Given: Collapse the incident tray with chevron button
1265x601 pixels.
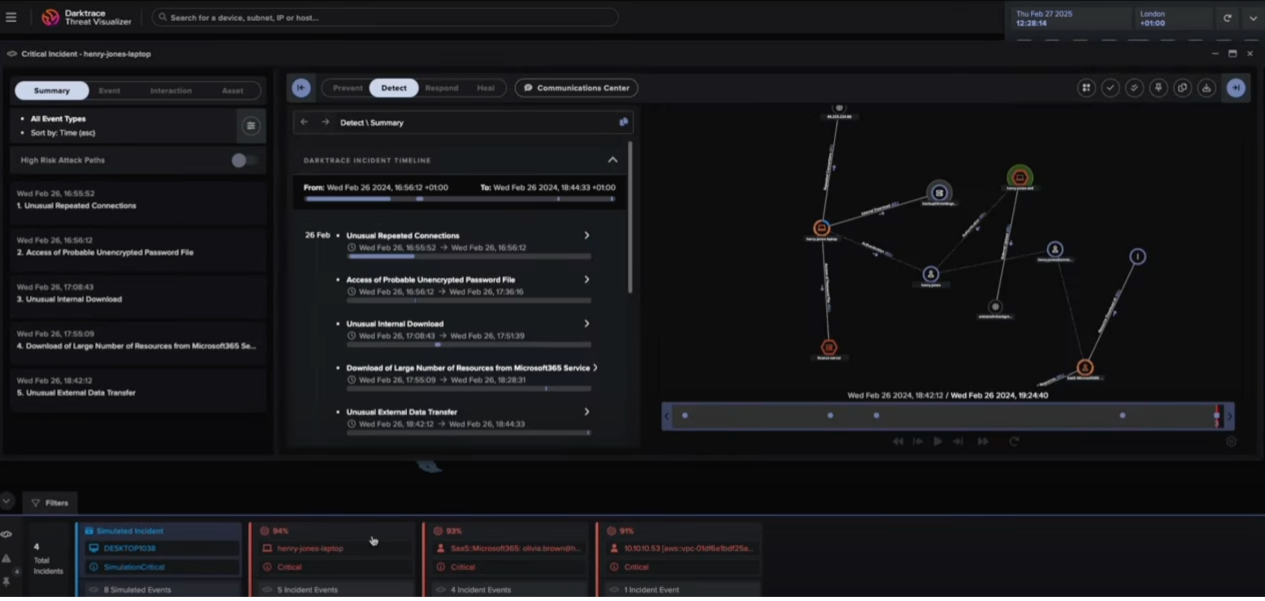Looking at the screenshot, I should [x=7, y=501].
